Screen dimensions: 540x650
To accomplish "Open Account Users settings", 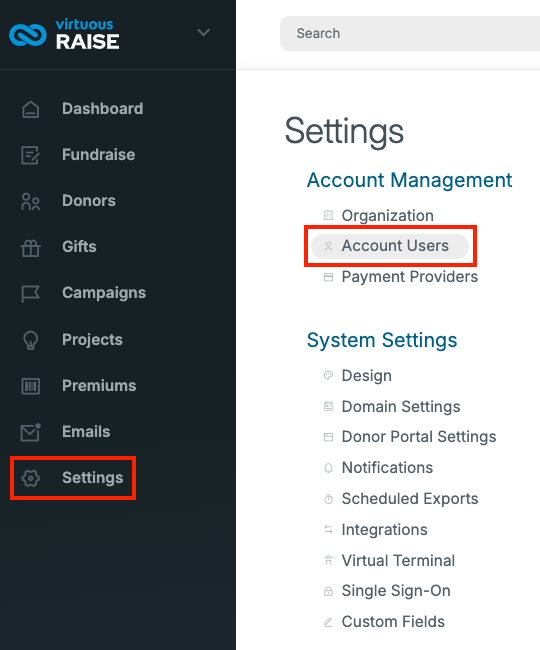I will [395, 246].
